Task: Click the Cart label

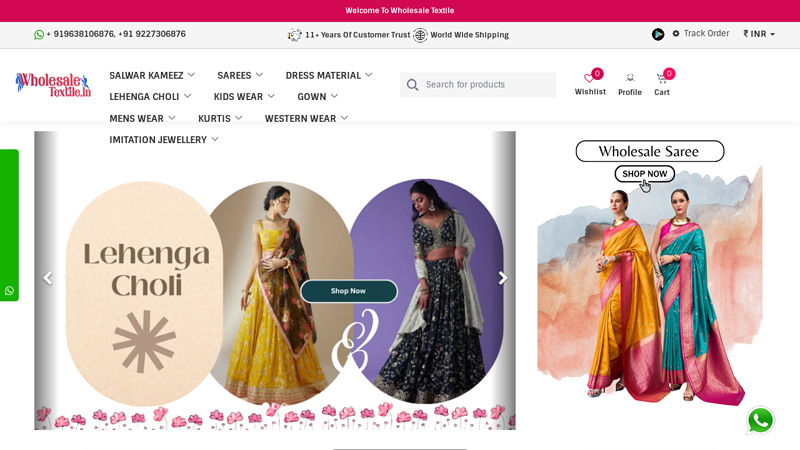Action: pos(662,92)
